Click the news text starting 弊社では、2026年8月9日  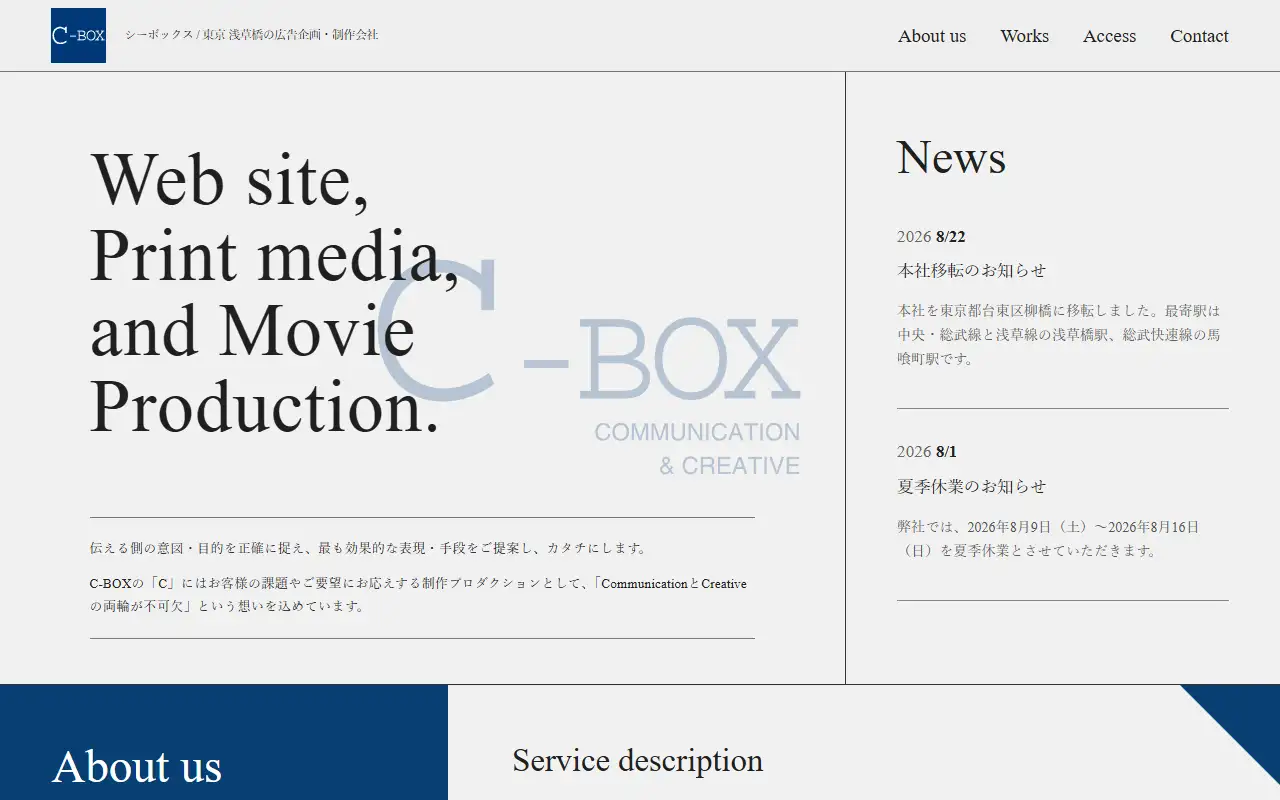[1048, 539]
